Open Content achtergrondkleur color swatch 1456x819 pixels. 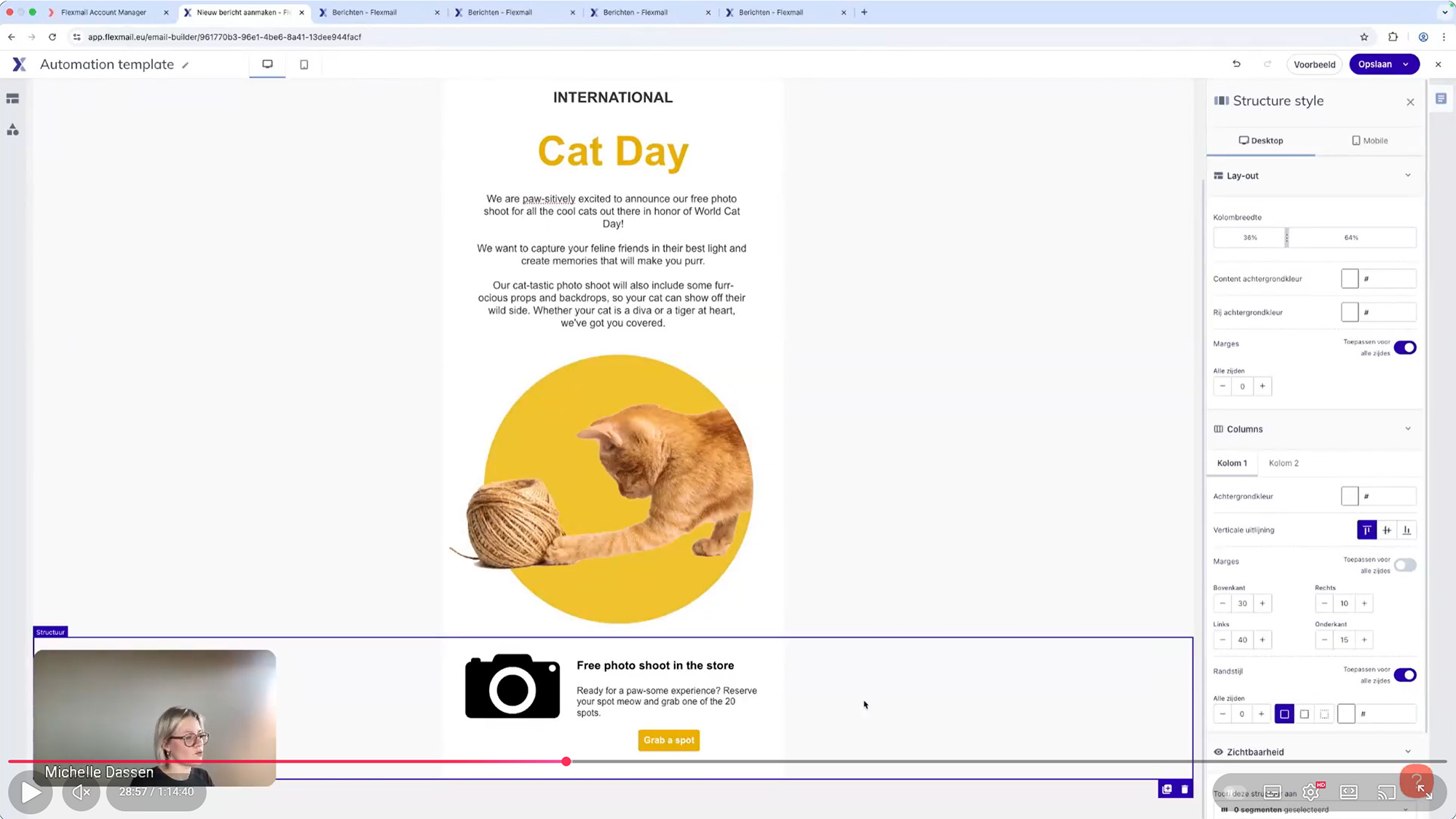tap(1350, 279)
